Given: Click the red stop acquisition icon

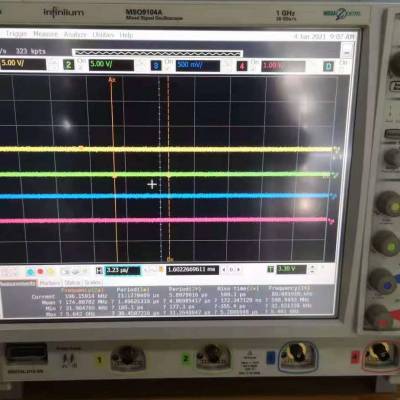Looking at the screenshot, I should click(40, 271).
